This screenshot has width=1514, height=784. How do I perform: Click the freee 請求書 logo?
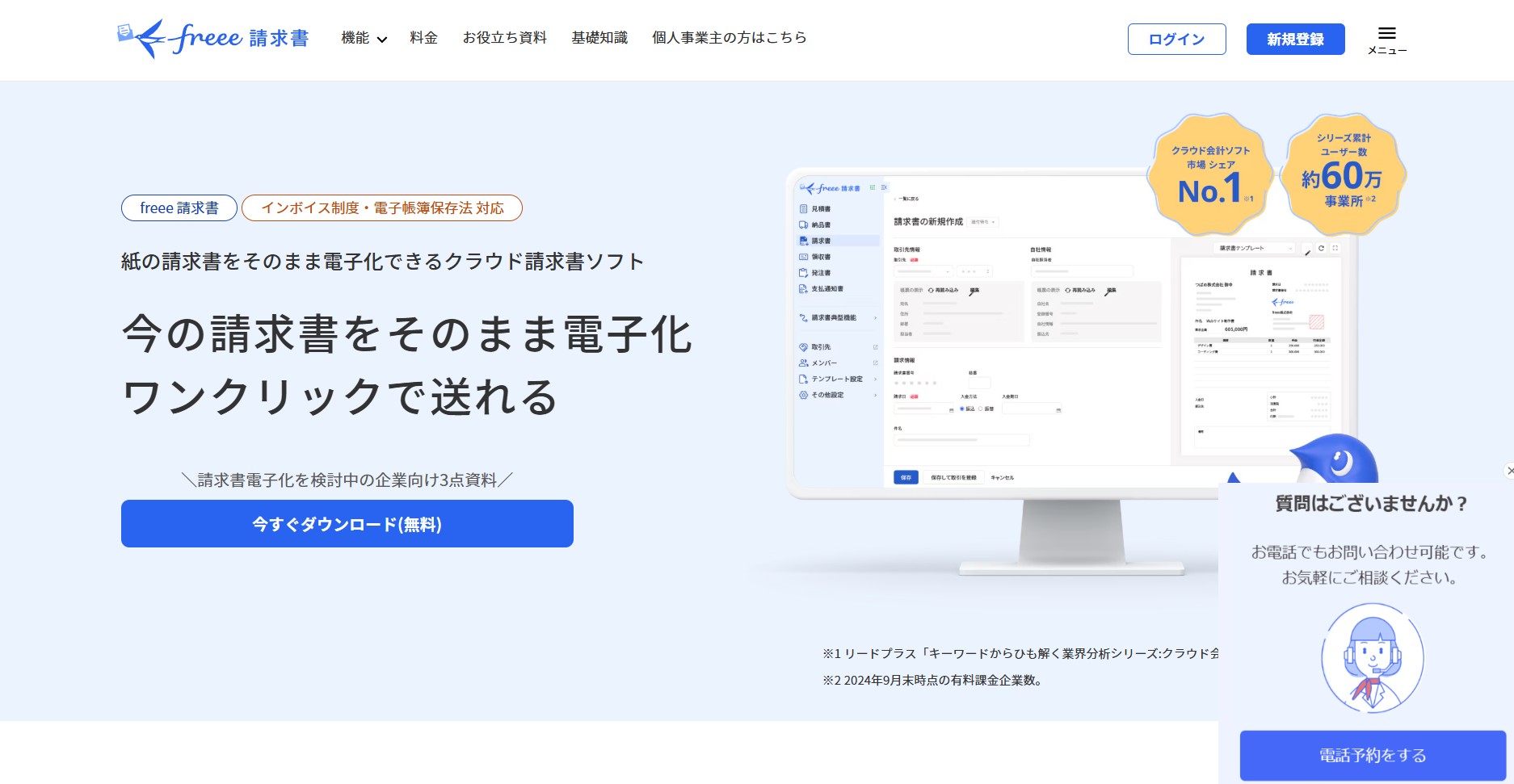[212, 37]
